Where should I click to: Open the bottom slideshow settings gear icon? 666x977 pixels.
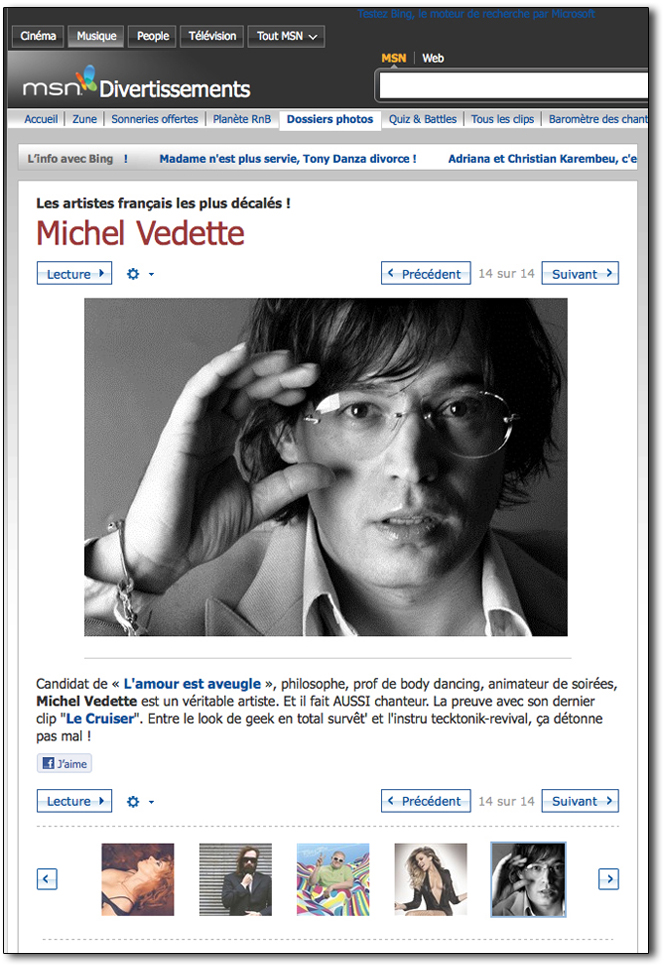pyautogui.click(x=133, y=801)
